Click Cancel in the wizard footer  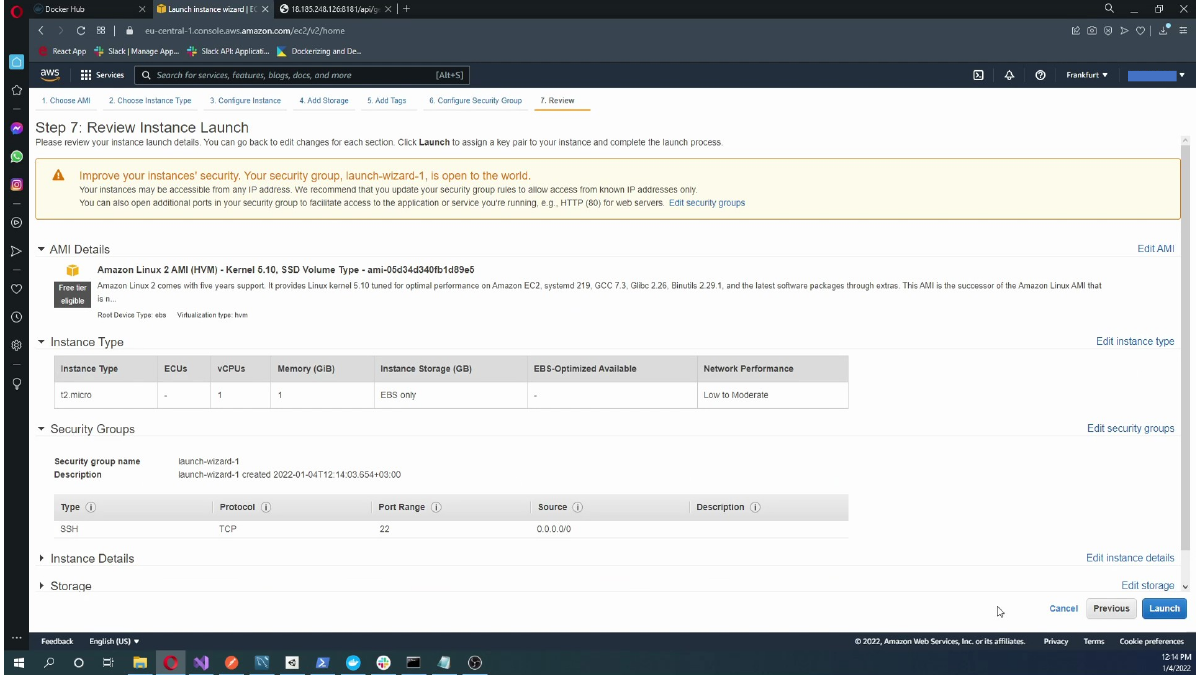pos(1063,609)
